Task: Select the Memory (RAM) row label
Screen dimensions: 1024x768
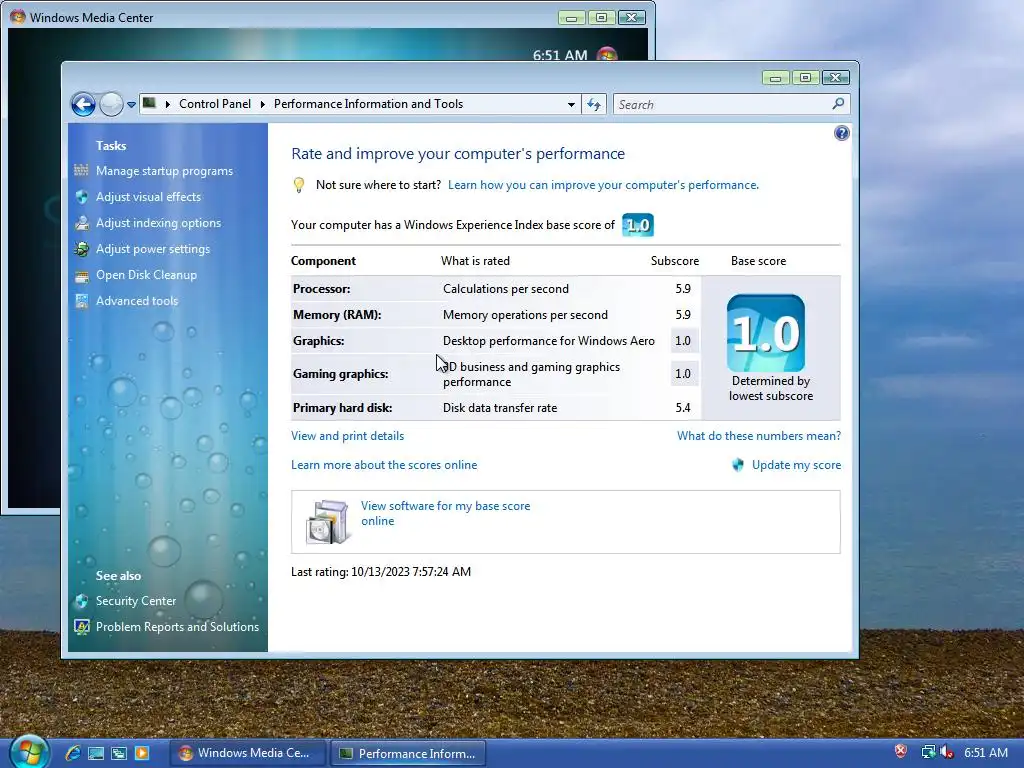Action: click(x=337, y=315)
